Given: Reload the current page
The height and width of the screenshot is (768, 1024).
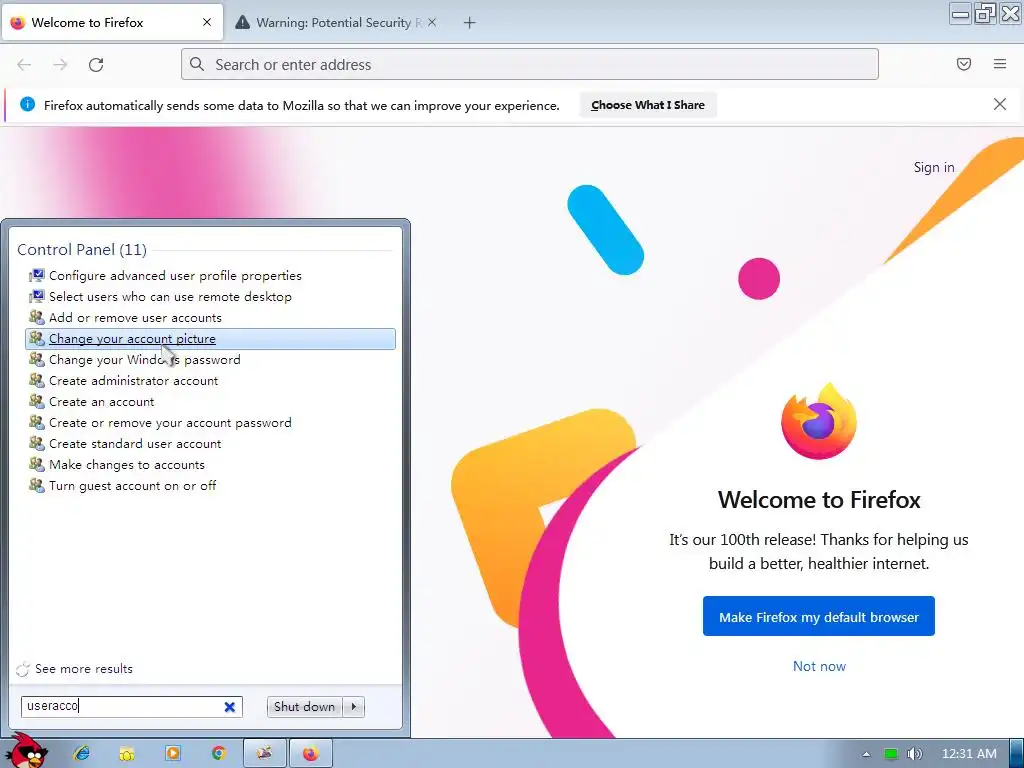Looking at the screenshot, I should 96,65.
